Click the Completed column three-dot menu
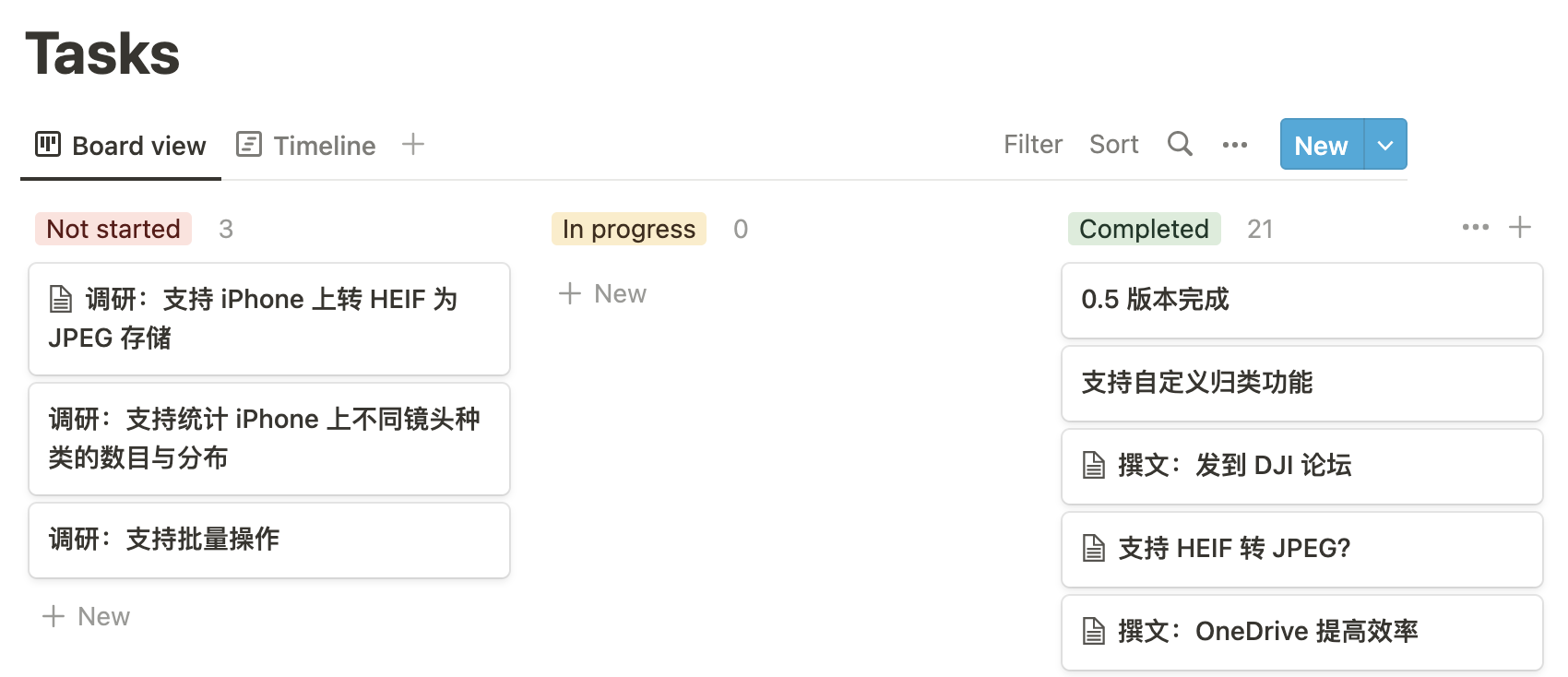Viewport: 1568px width, 677px height. coord(1475,227)
